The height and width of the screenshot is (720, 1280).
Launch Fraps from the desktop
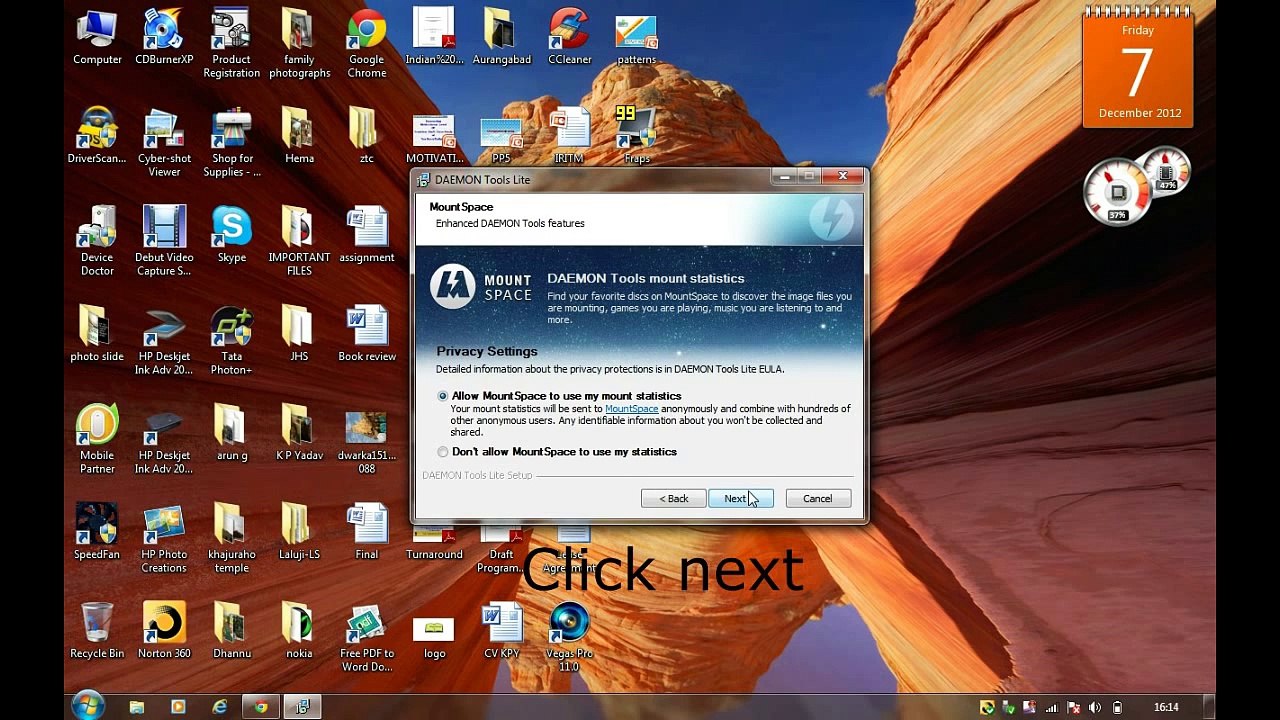(636, 136)
